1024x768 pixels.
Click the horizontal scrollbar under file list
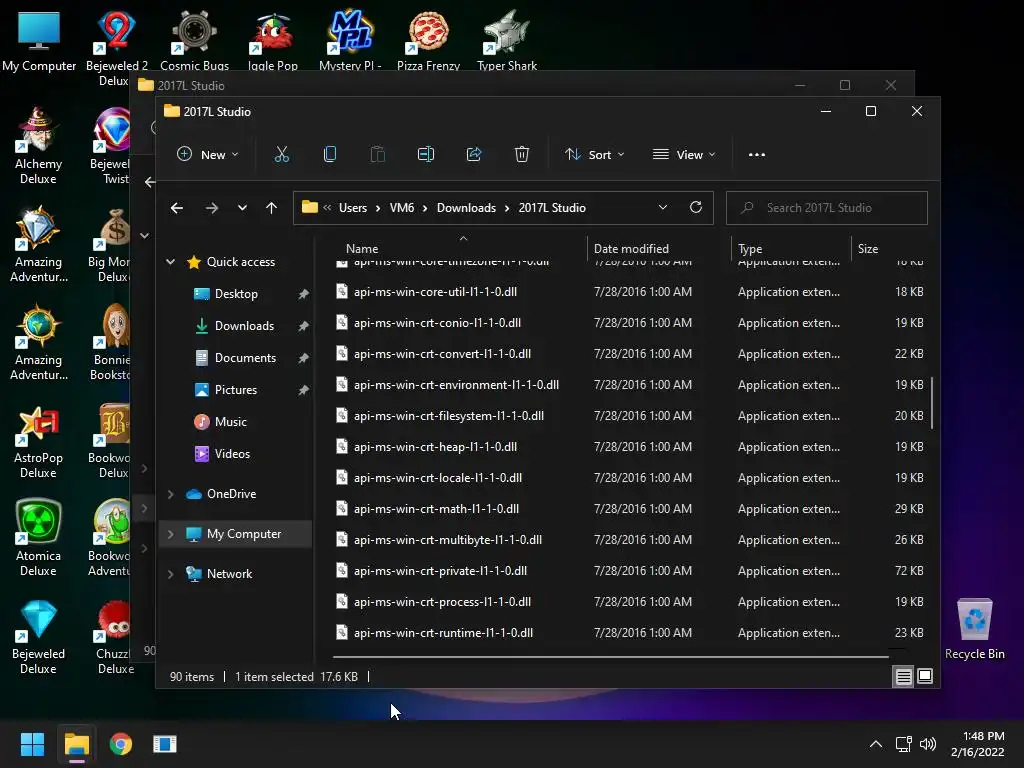(611, 656)
